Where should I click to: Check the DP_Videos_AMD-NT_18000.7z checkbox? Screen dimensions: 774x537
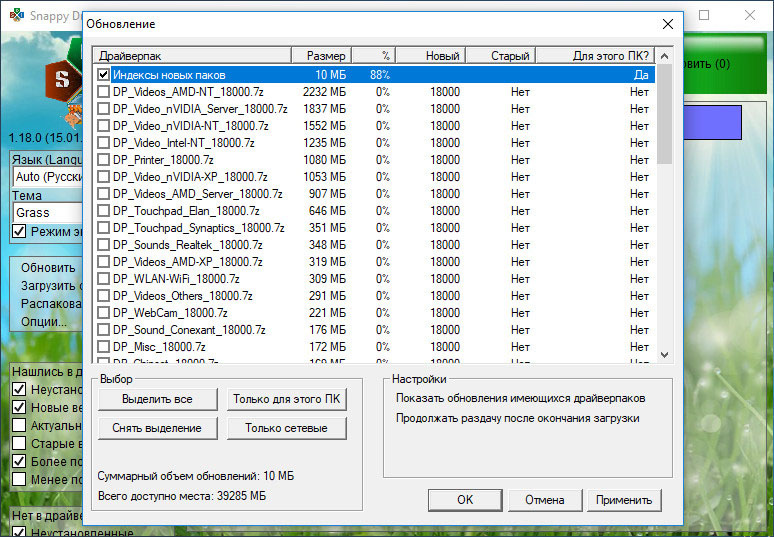(x=103, y=92)
